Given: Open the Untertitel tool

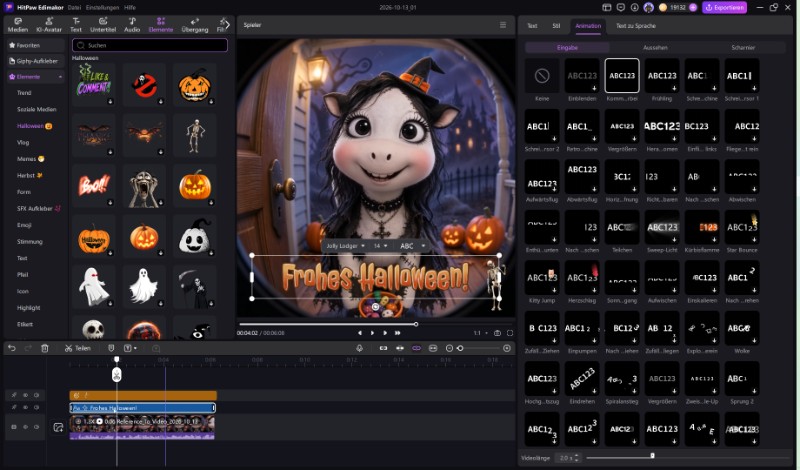Looking at the screenshot, I should 103,25.
